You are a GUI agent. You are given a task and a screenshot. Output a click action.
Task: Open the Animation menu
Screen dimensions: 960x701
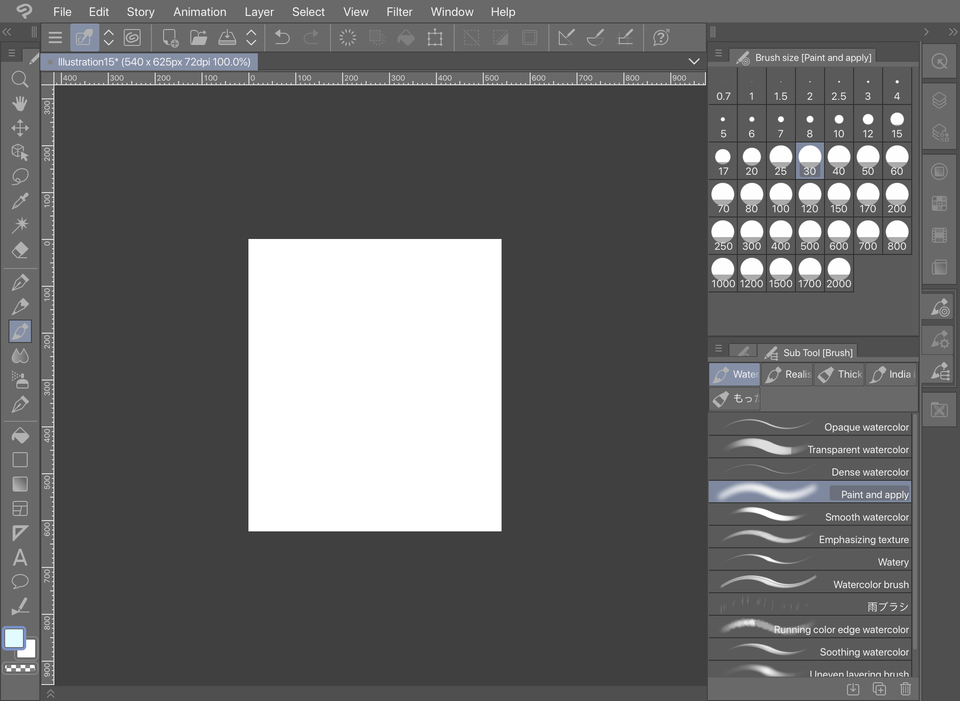click(200, 12)
